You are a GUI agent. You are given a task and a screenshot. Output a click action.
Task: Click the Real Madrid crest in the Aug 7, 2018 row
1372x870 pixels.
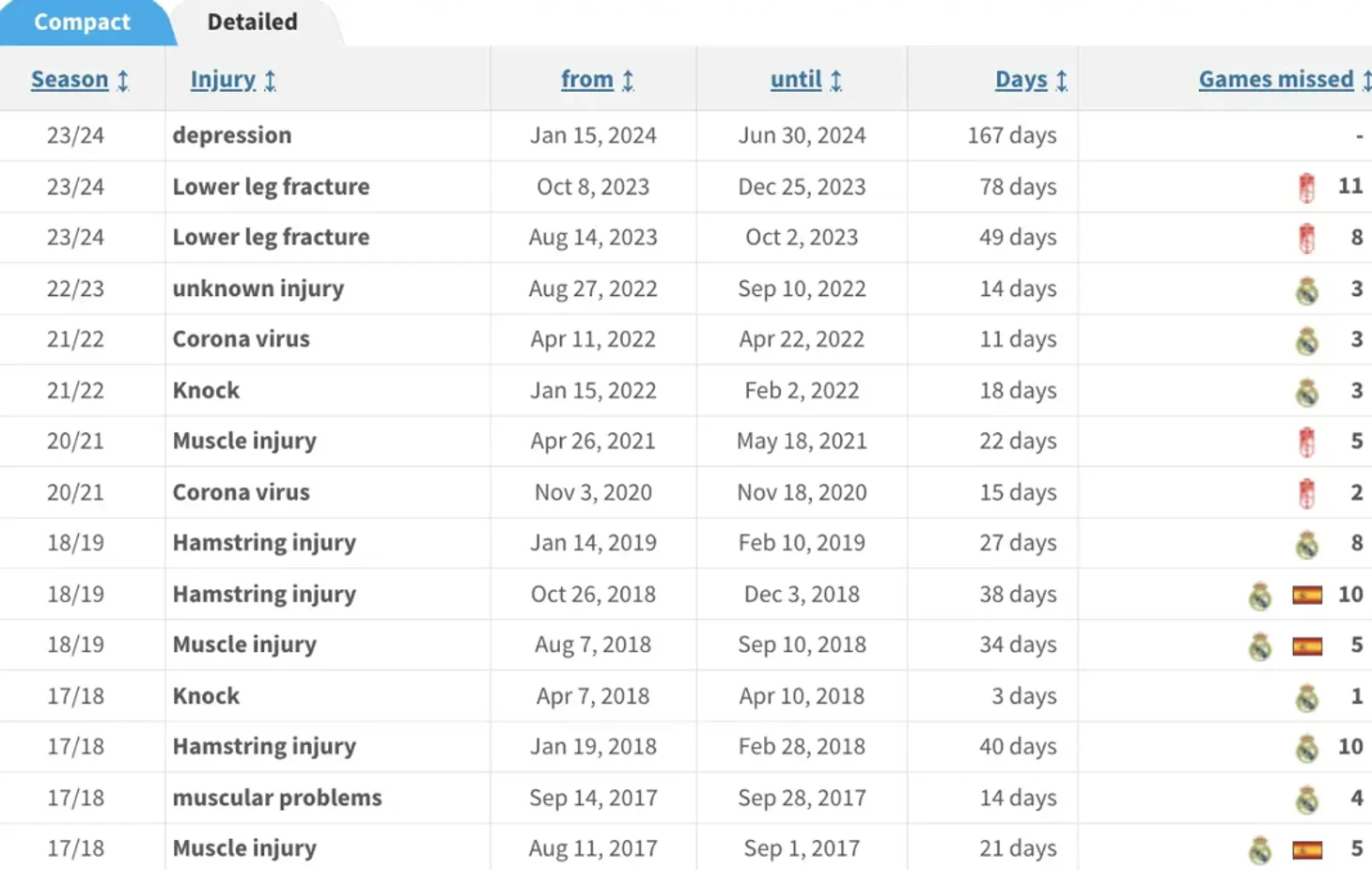pos(1260,646)
